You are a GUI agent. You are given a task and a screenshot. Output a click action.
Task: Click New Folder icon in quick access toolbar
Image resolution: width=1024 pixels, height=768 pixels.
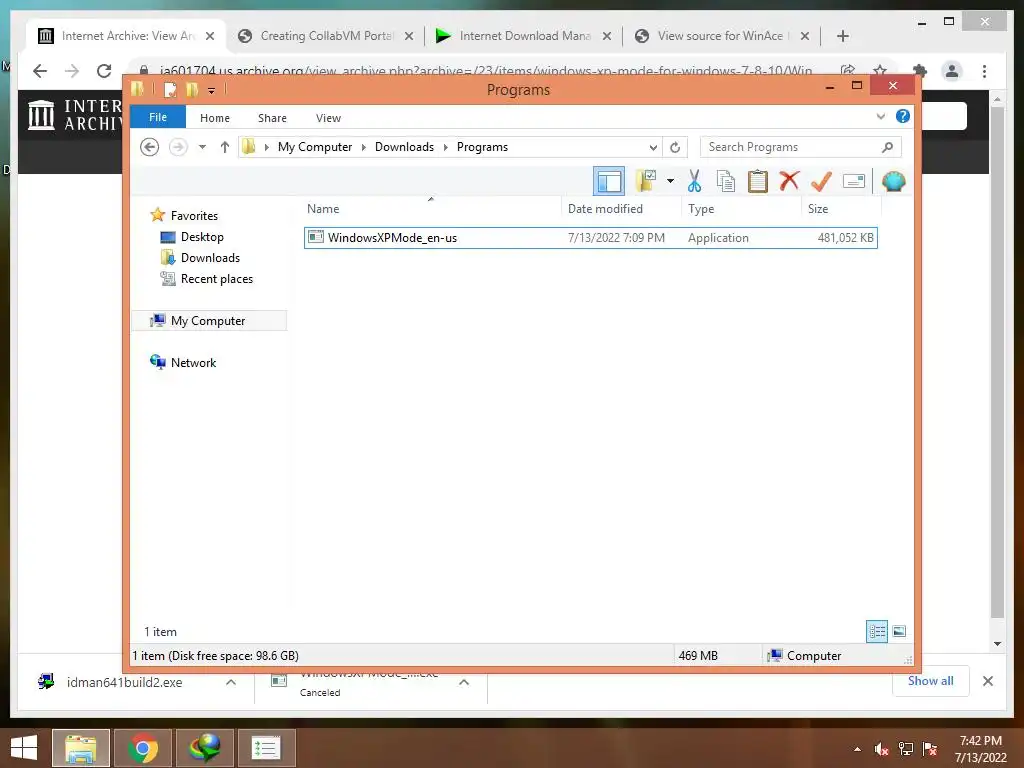pos(192,90)
